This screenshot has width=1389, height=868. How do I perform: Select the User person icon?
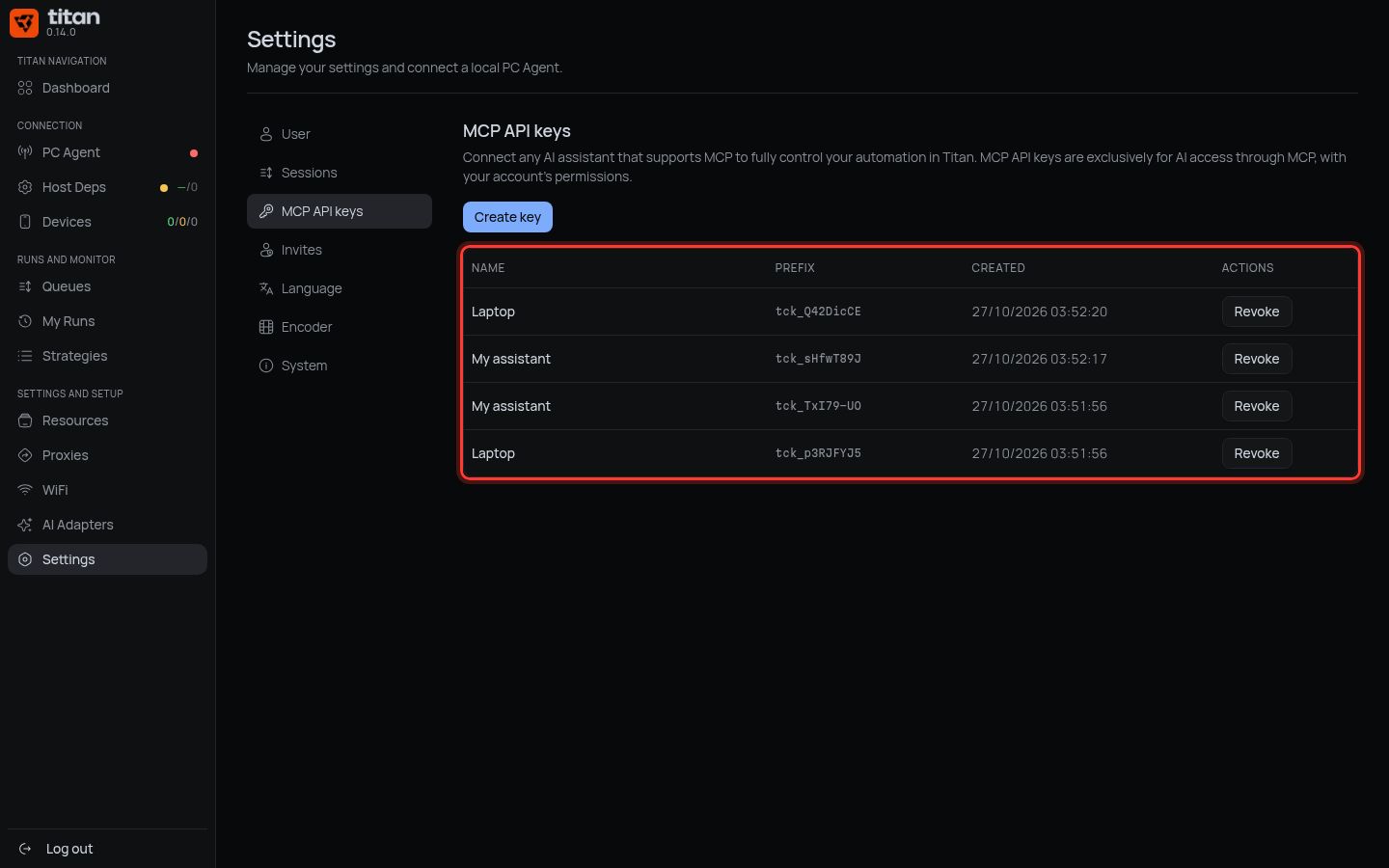click(266, 134)
